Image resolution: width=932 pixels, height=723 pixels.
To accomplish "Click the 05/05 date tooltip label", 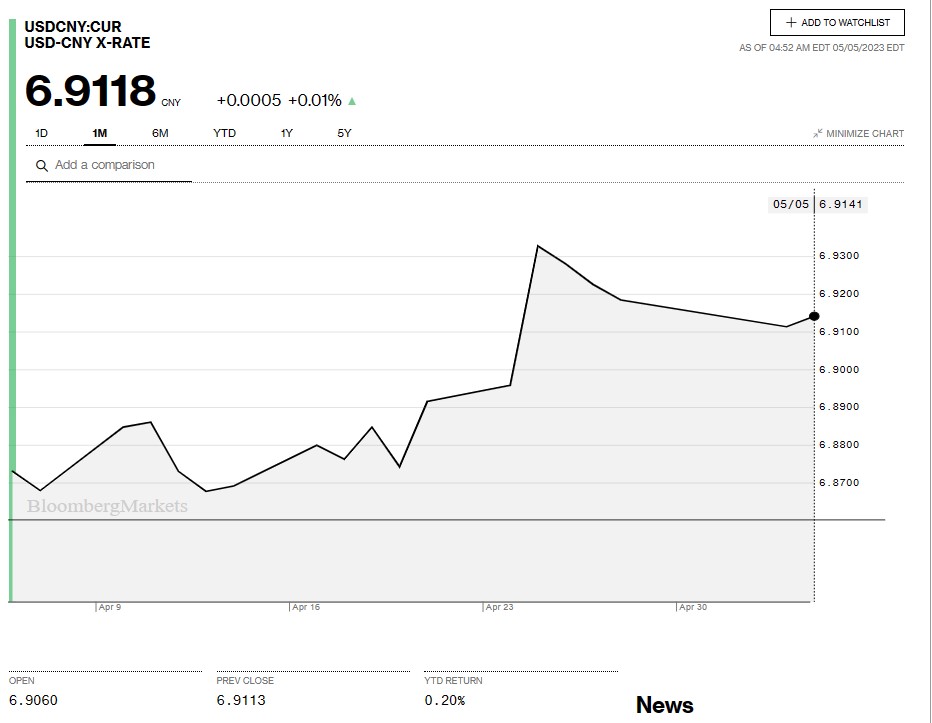I will [790, 204].
